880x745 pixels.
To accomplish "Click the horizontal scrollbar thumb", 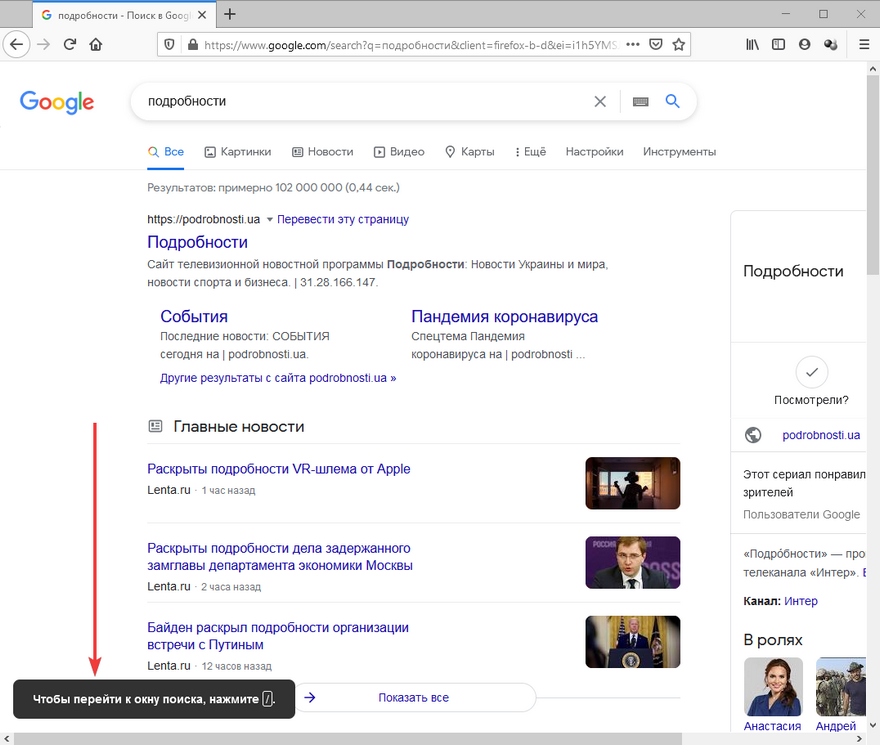I will (348, 739).
